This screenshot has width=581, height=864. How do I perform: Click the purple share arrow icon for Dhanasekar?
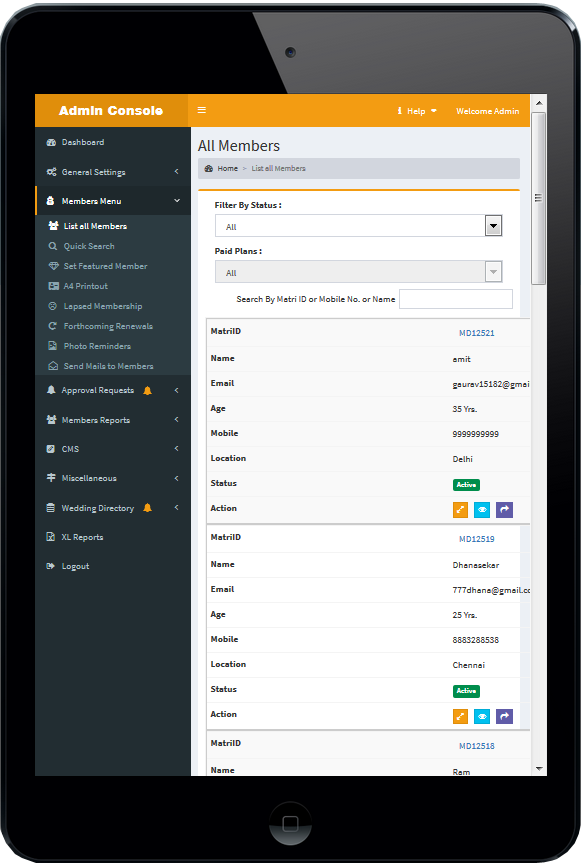[x=504, y=716]
